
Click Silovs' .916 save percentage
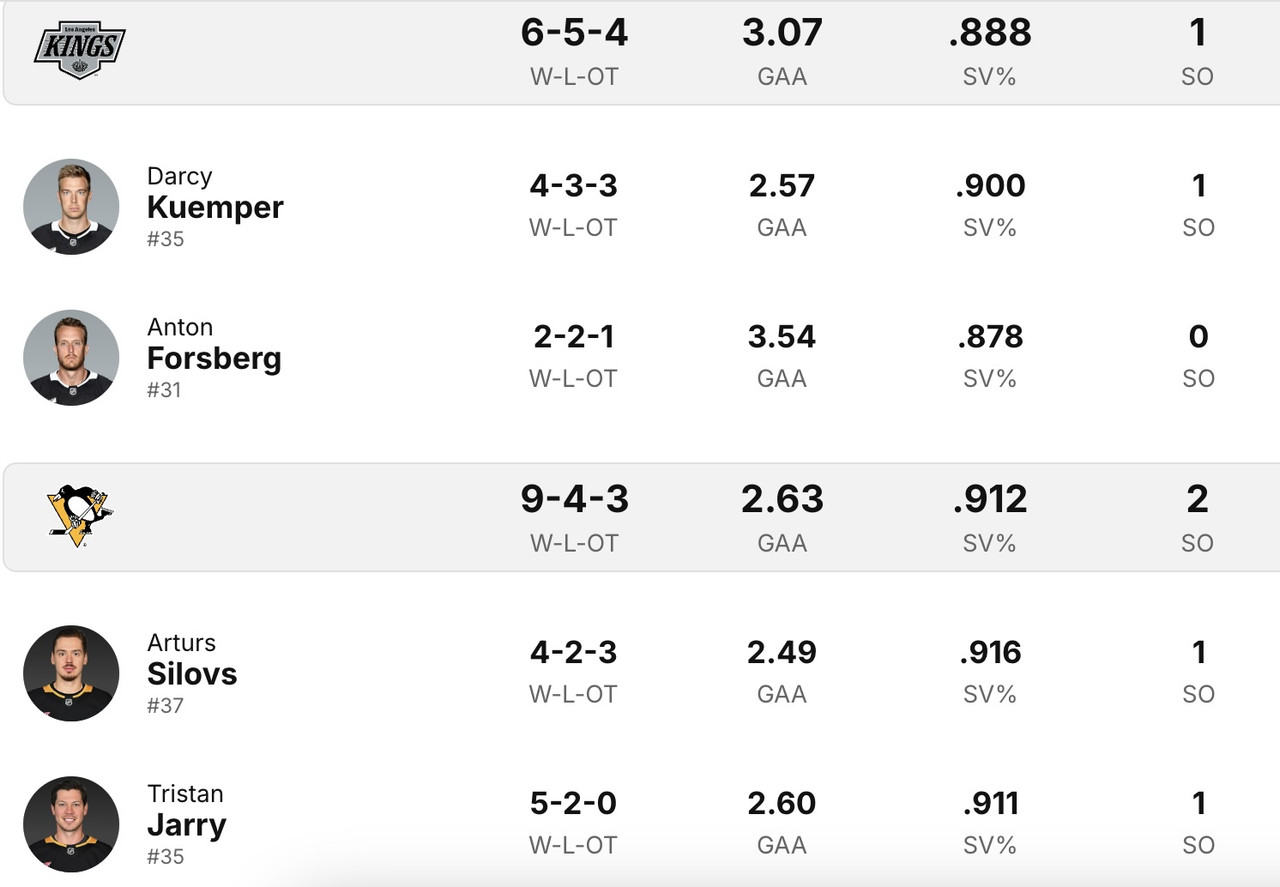989,653
